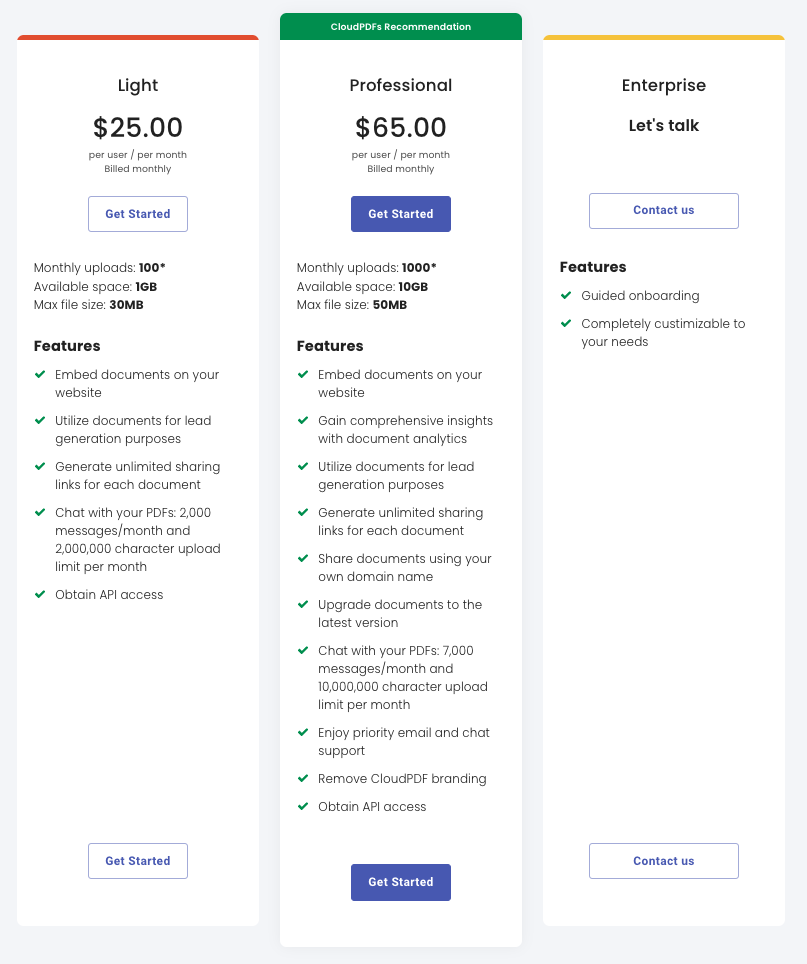Select the checkmark next to 'Share documents using your own domain name'
The width and height of the screenshot is (807, 964).
pos(302,559)
